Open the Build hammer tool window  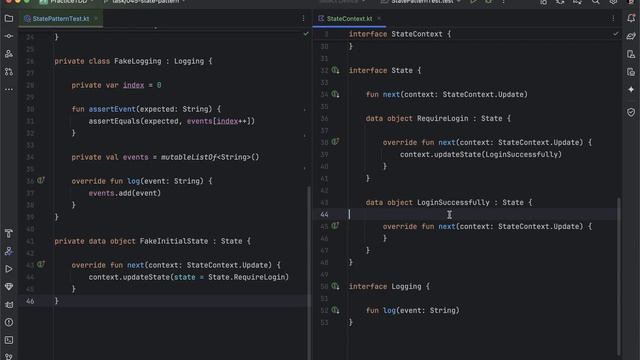pos(9,233)
